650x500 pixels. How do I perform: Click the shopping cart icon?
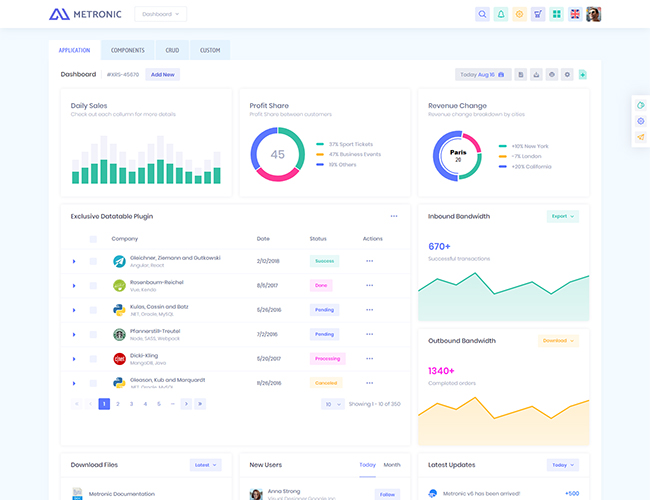coord(538,14)
